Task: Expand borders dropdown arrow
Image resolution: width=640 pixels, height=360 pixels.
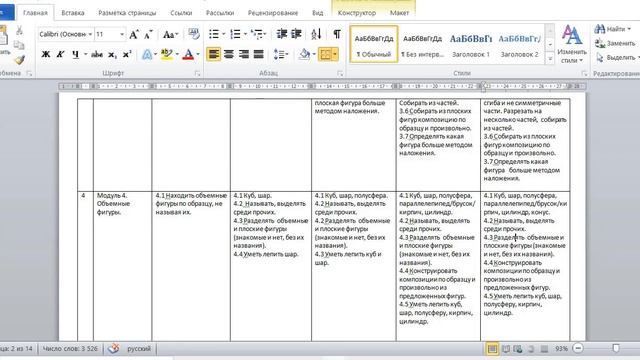Action: click(x=335, y=54)
